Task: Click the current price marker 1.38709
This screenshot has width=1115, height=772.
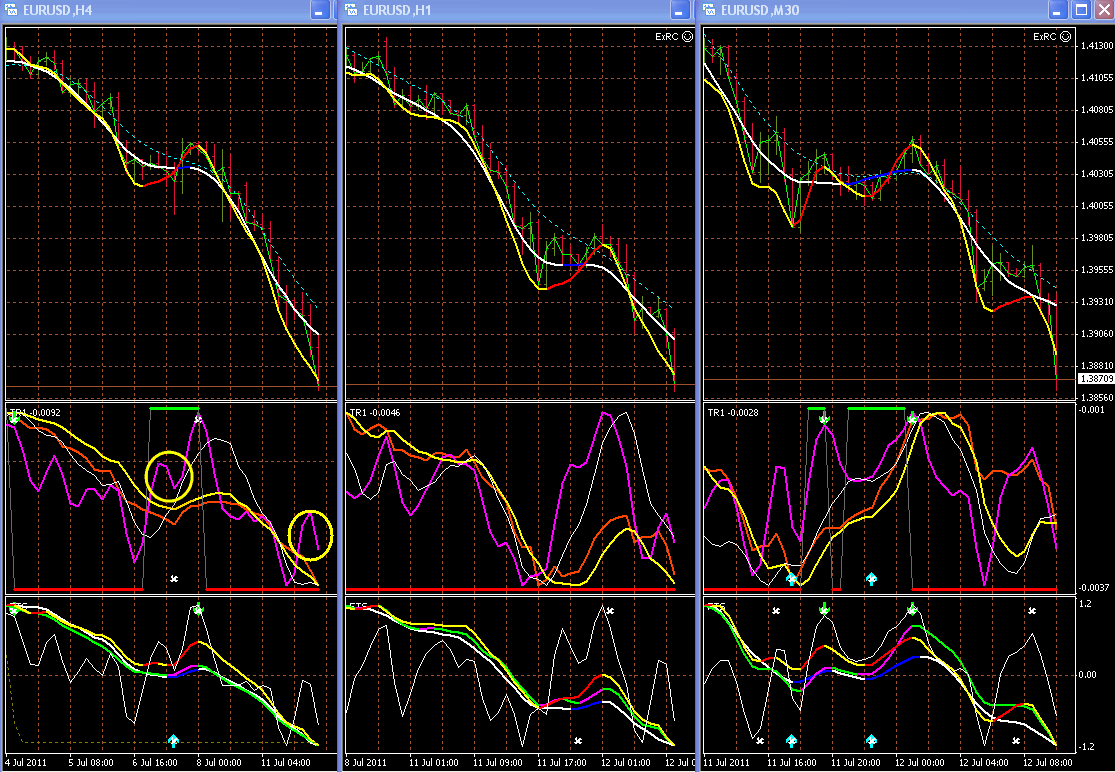Action: coord(1096,379)
